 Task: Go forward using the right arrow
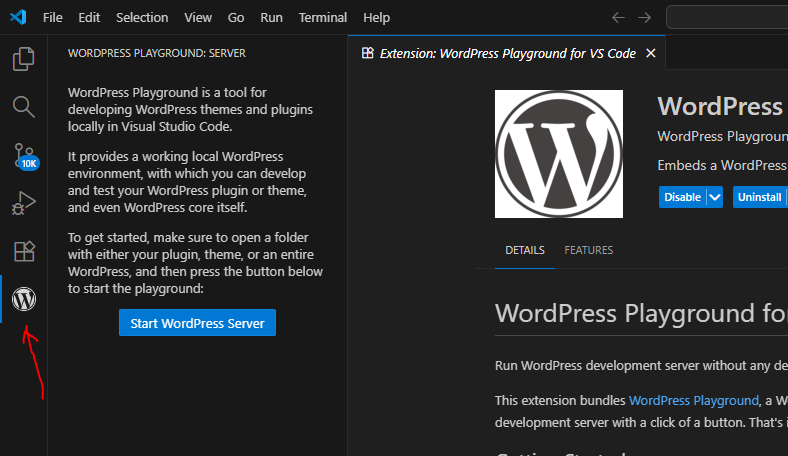click(x=644, y=18)
